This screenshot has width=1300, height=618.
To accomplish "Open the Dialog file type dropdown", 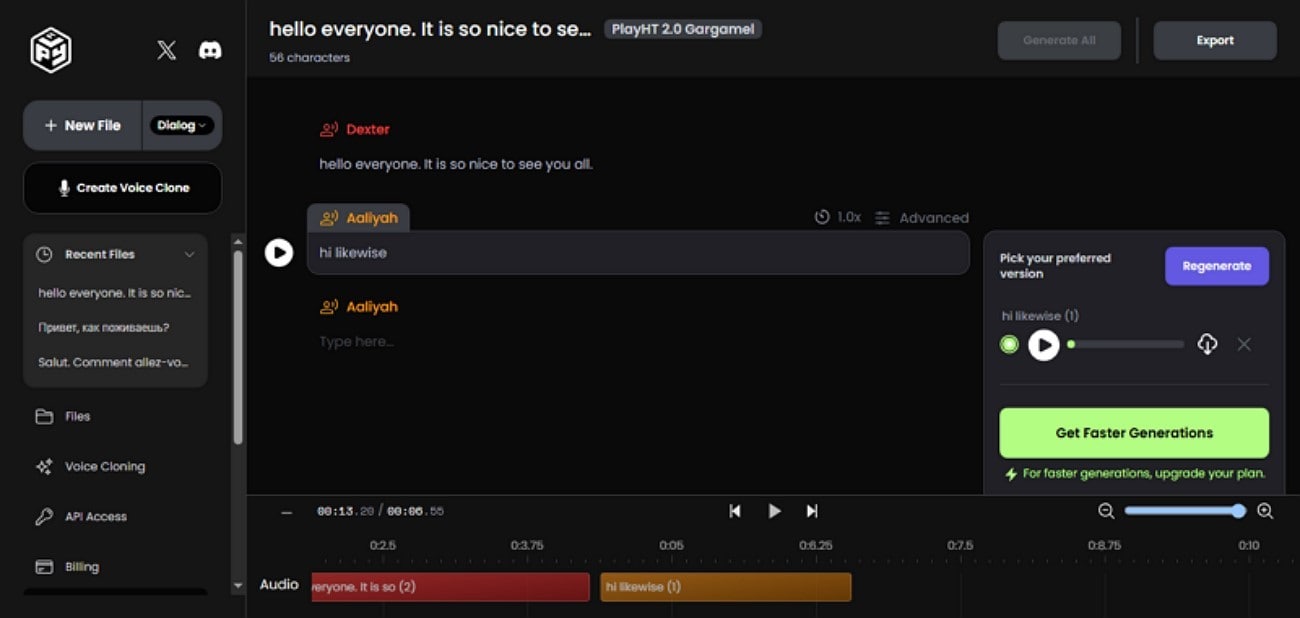I will [181, 125].
